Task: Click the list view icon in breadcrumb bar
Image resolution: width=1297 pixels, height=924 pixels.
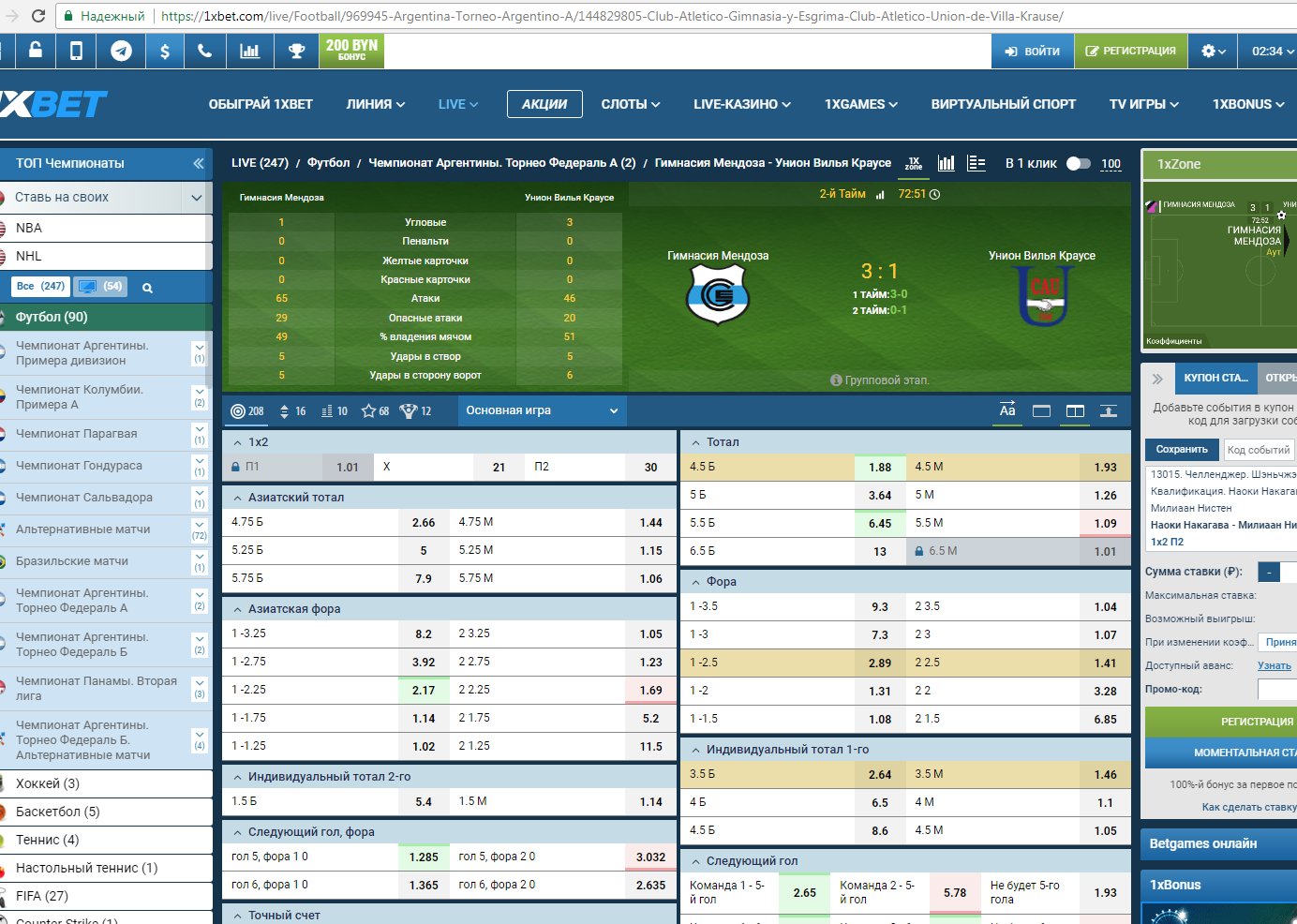Action: point(976,163)
